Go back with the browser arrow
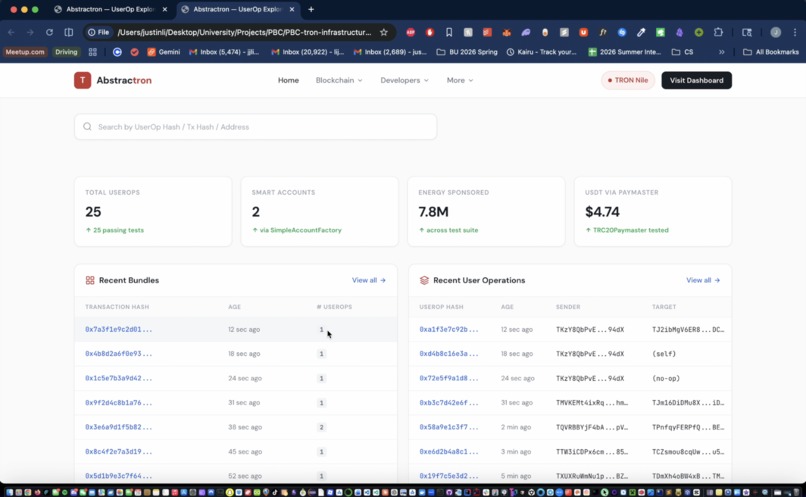Image resolution: width=806 pixels, height=497 pixels. coord(11,32)
